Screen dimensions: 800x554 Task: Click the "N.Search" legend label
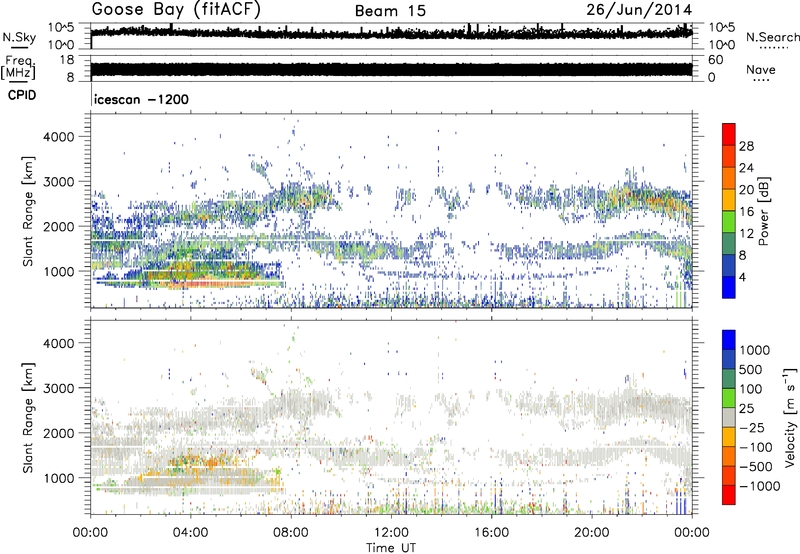pyautogui.click(x=772, y=37)
